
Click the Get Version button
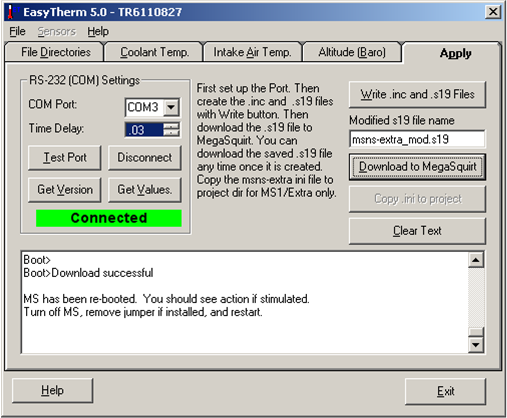pos(65,189)
